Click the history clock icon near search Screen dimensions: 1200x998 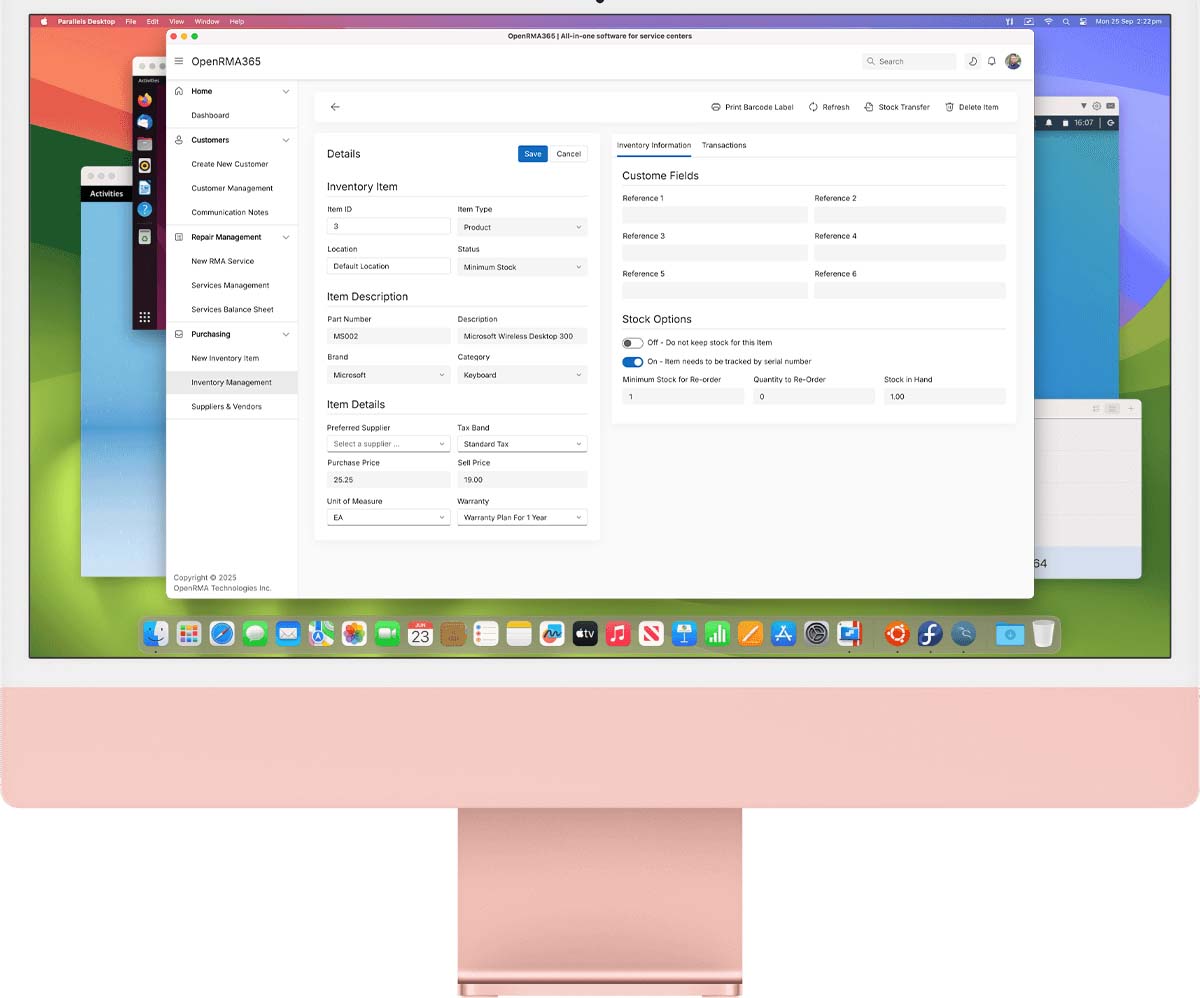972,61
